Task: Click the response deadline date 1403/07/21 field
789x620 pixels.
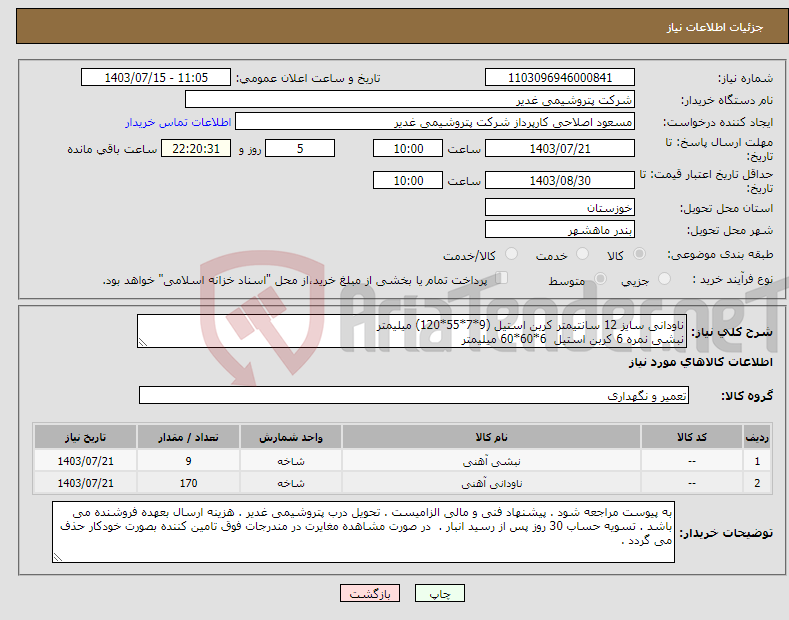Action: tap(560, 148)
